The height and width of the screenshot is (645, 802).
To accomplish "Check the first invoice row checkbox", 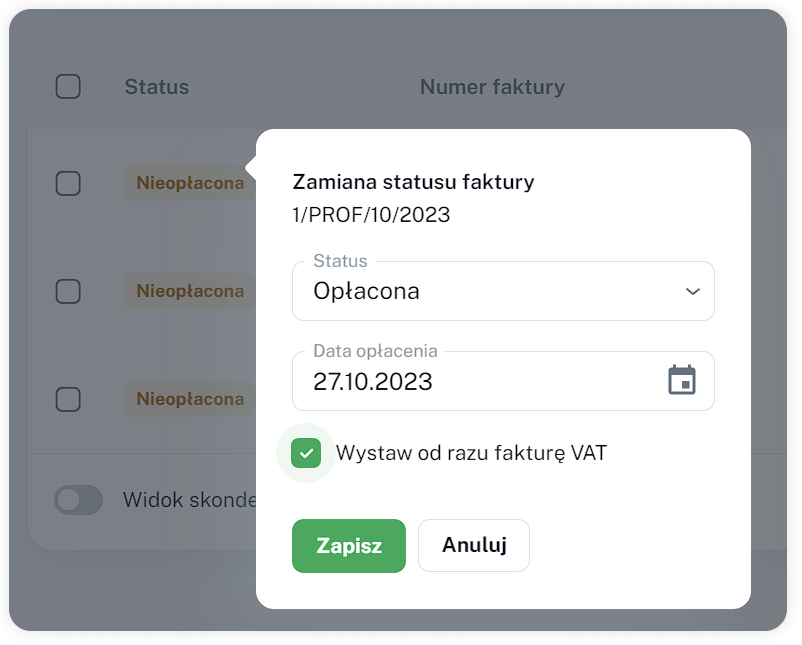I will tap(68, 183).
